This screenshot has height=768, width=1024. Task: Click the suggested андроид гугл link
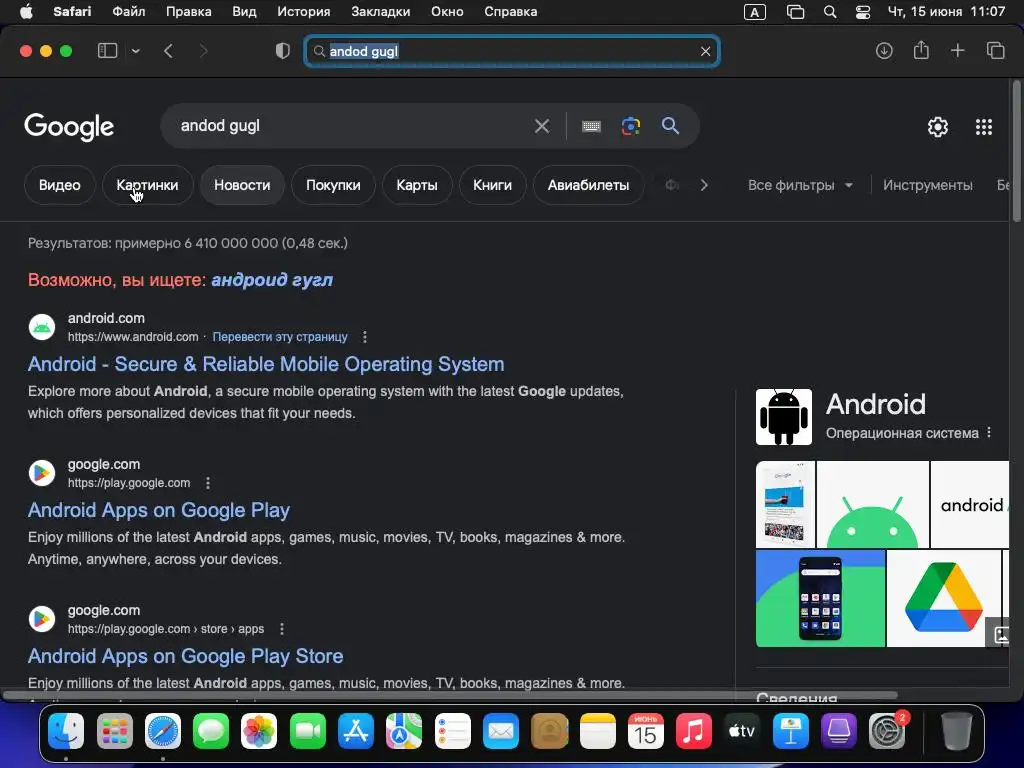(x=272, y=280)
